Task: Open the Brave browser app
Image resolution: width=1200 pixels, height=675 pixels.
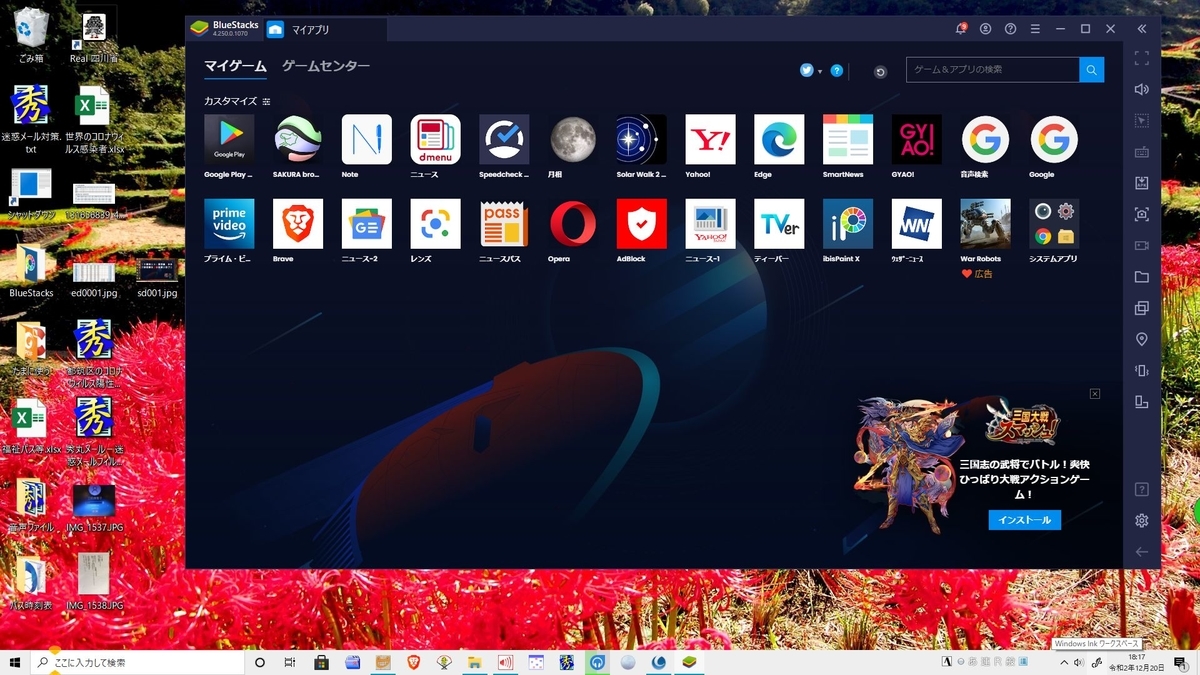Action: (x=298, y=223)
